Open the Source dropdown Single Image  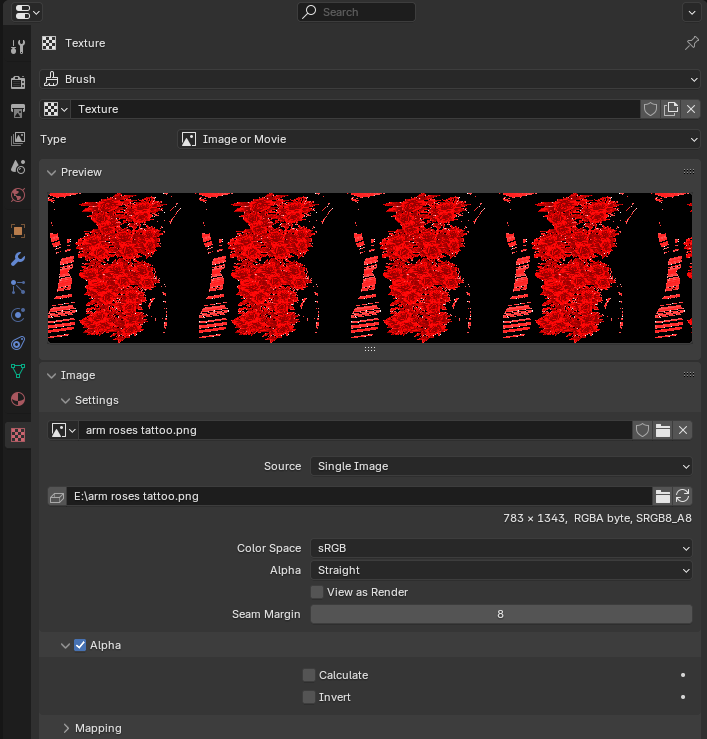[501, 466]
